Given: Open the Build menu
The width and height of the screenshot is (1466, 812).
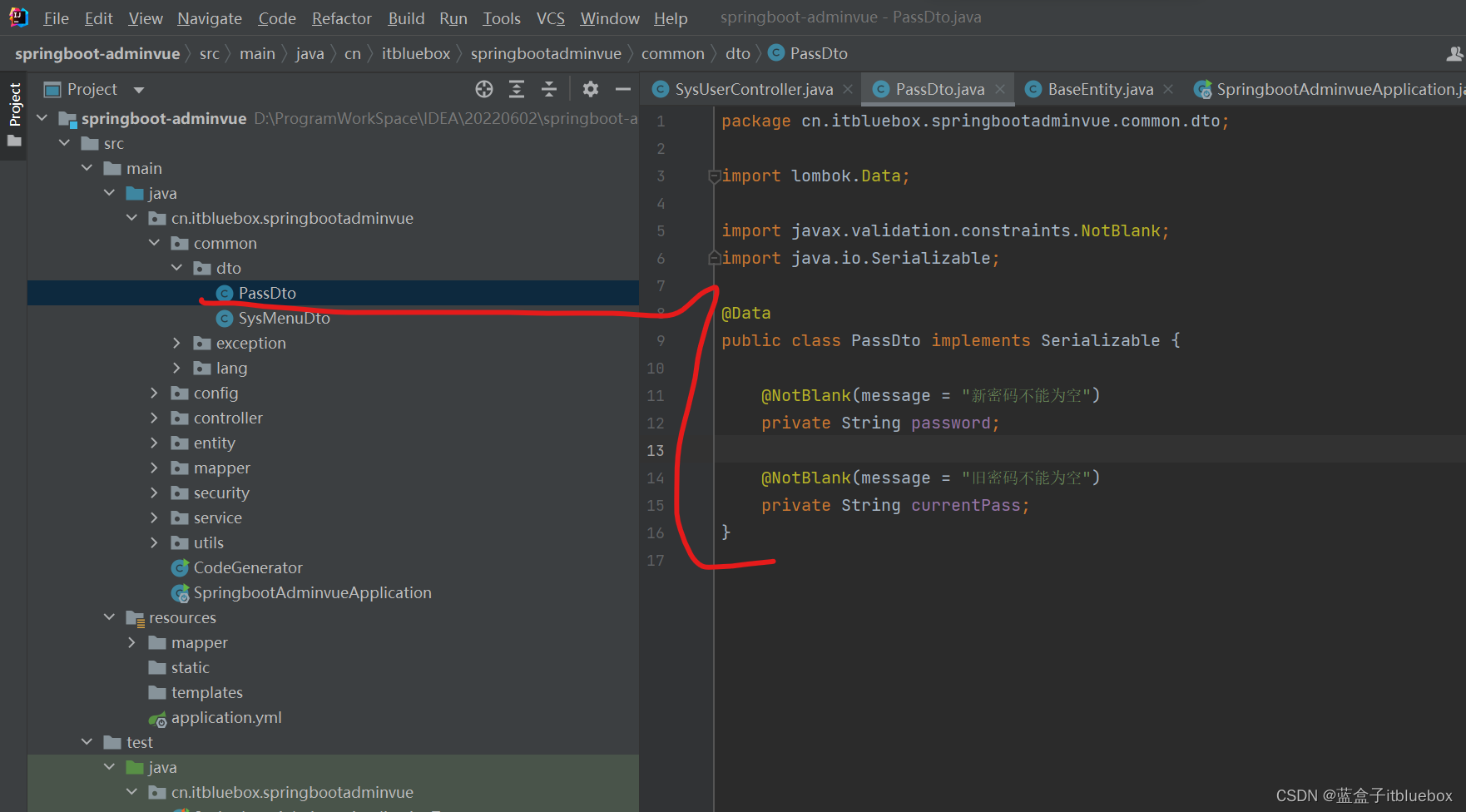Looking at the screenshot, I should (x=406, y=18).
